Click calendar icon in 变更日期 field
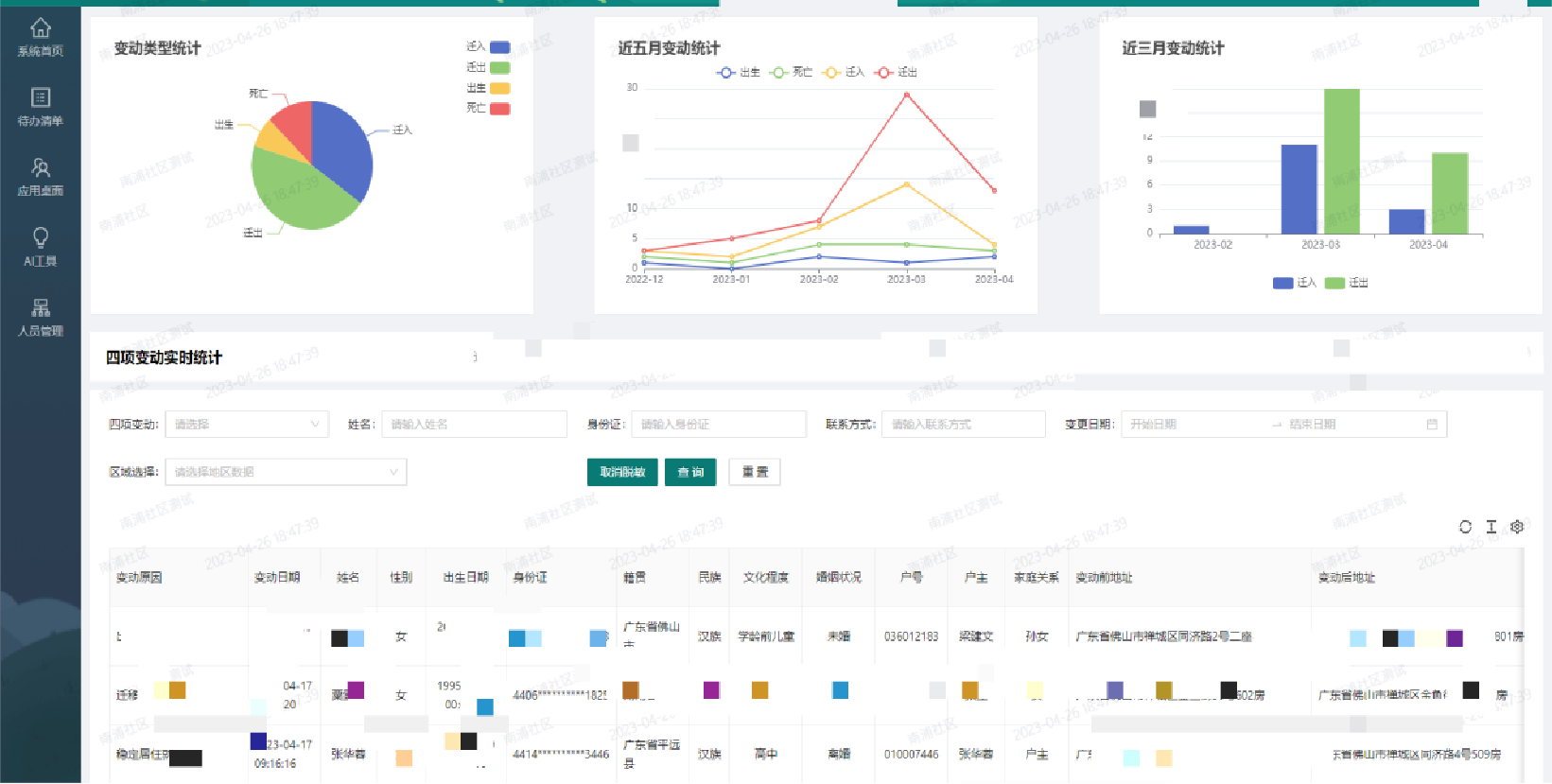This screenshot has height=784, width=1552. click(1432, 425)
